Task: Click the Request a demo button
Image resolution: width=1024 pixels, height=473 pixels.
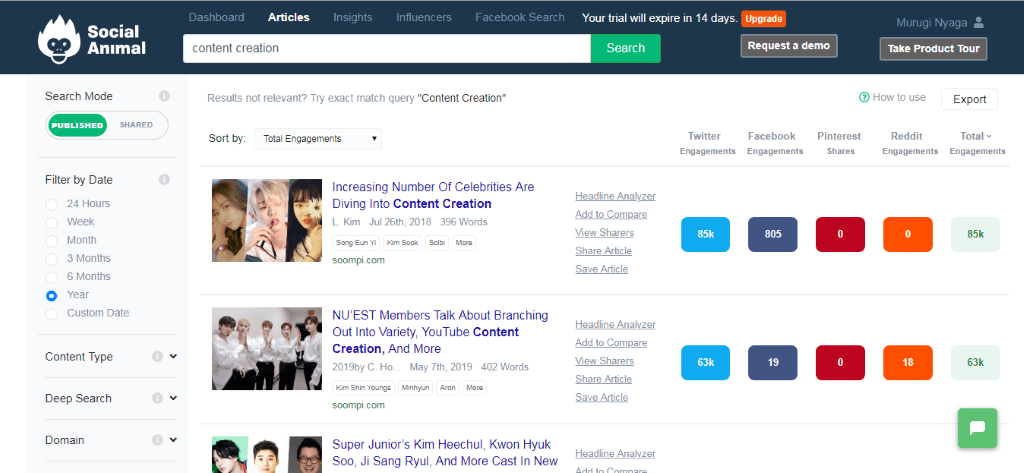Action: coord(789,46)
